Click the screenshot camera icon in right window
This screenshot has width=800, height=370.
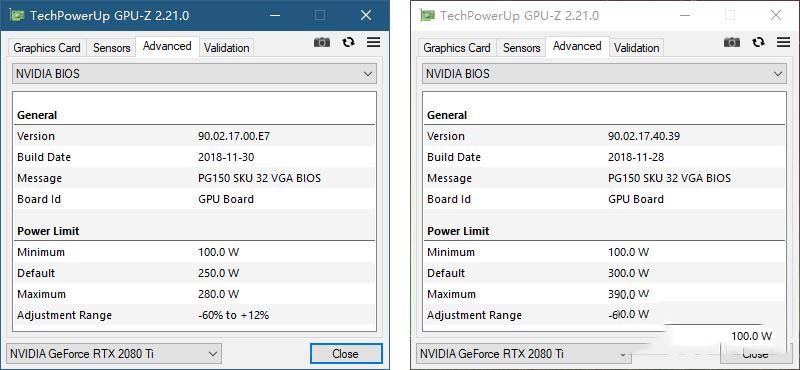tap(732, 42)
